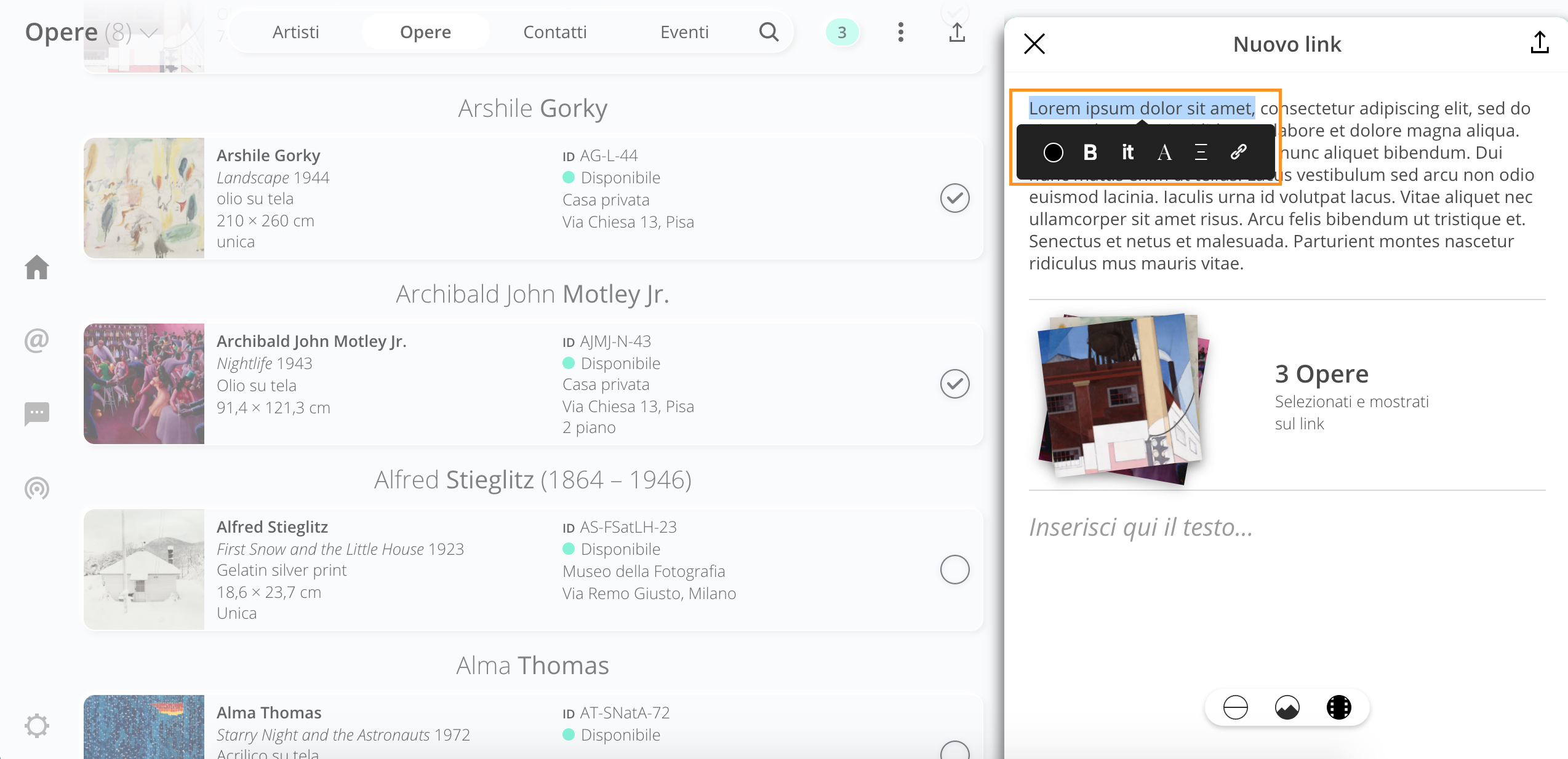Click '2 piano' under the Nightlife location
Viewport: 1568px width, 759px height.
tap(589, 427)
